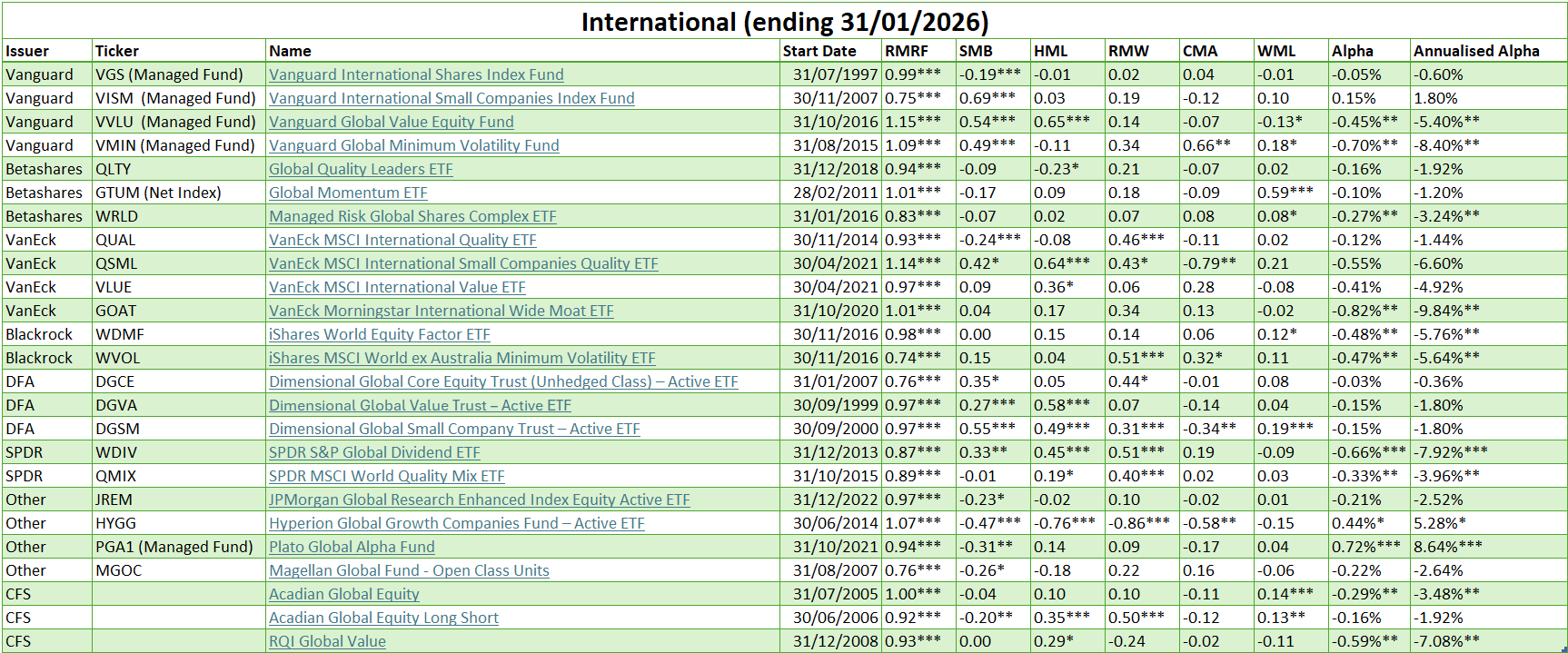Open Hyperion Global Growth Companies Fund link
This screenshot has width=1568, height=653.
[x=456, y=523]
